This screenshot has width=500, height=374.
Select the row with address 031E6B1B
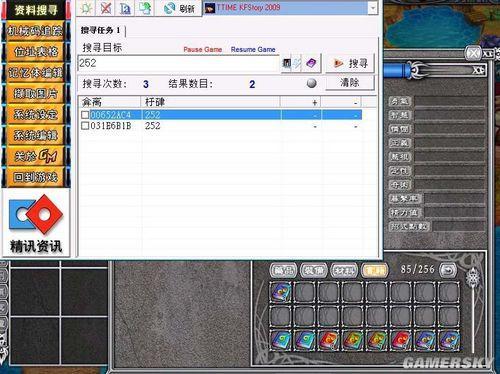[220, 126]
